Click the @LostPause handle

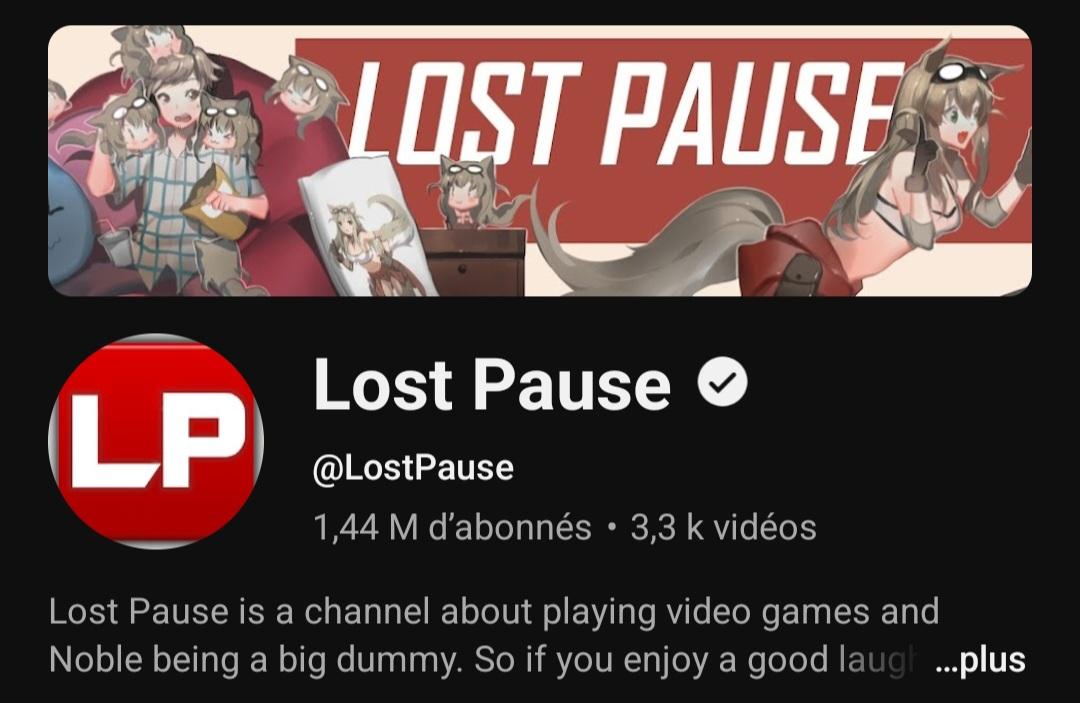pos(413,468)
